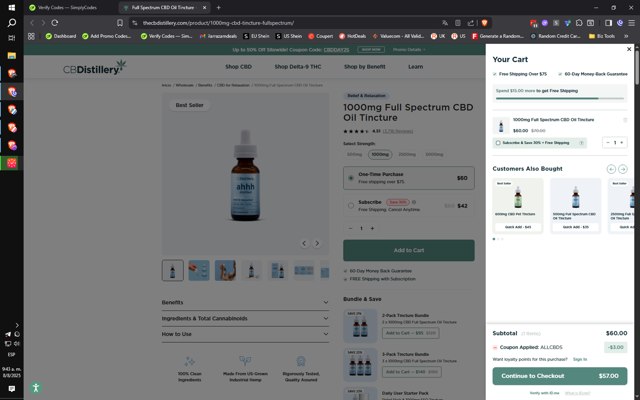Decrease cart item quantity with minus
Image resolution: width=640 pixels, height=400 pixels.
click(x=608, y=142)
